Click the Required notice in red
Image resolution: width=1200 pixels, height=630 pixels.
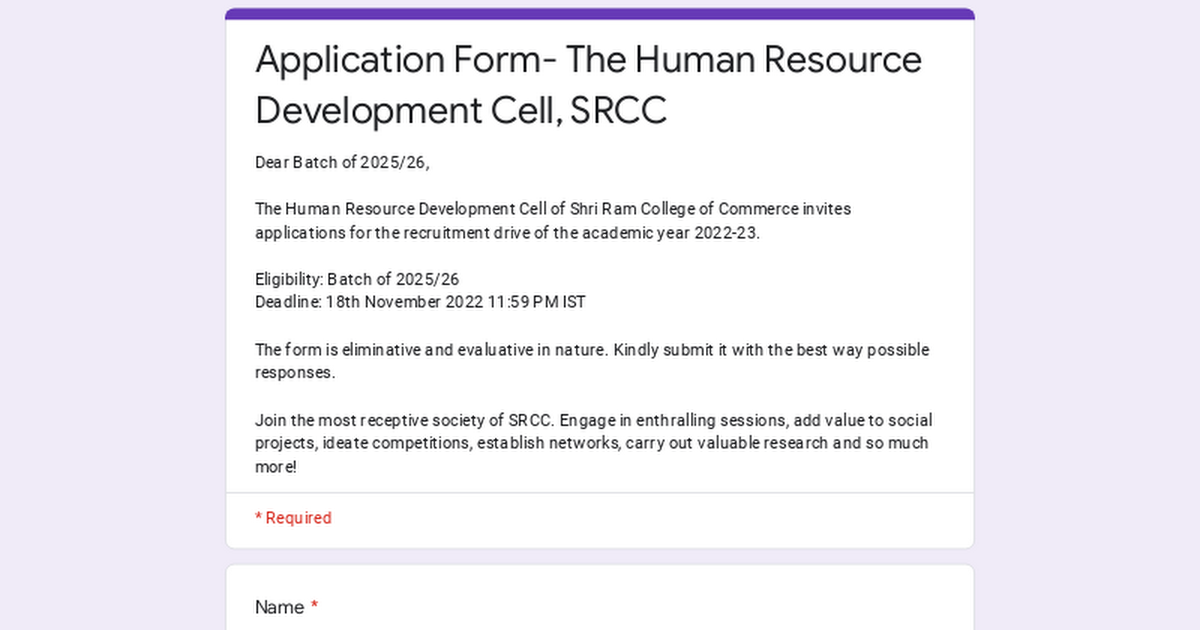click(x=292, y=517)
